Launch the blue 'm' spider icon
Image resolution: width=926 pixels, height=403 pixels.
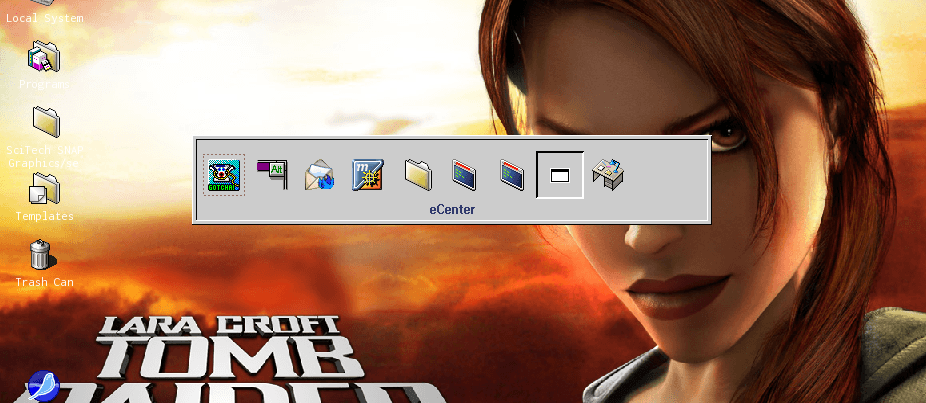pyautogui.click(x=367, y=175)
